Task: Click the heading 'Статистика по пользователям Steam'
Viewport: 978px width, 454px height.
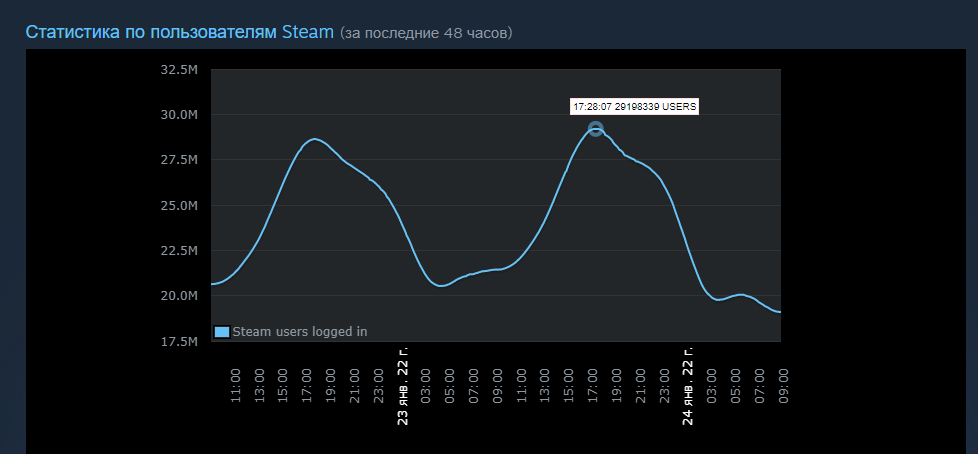Action: click(x=180, y=32)
